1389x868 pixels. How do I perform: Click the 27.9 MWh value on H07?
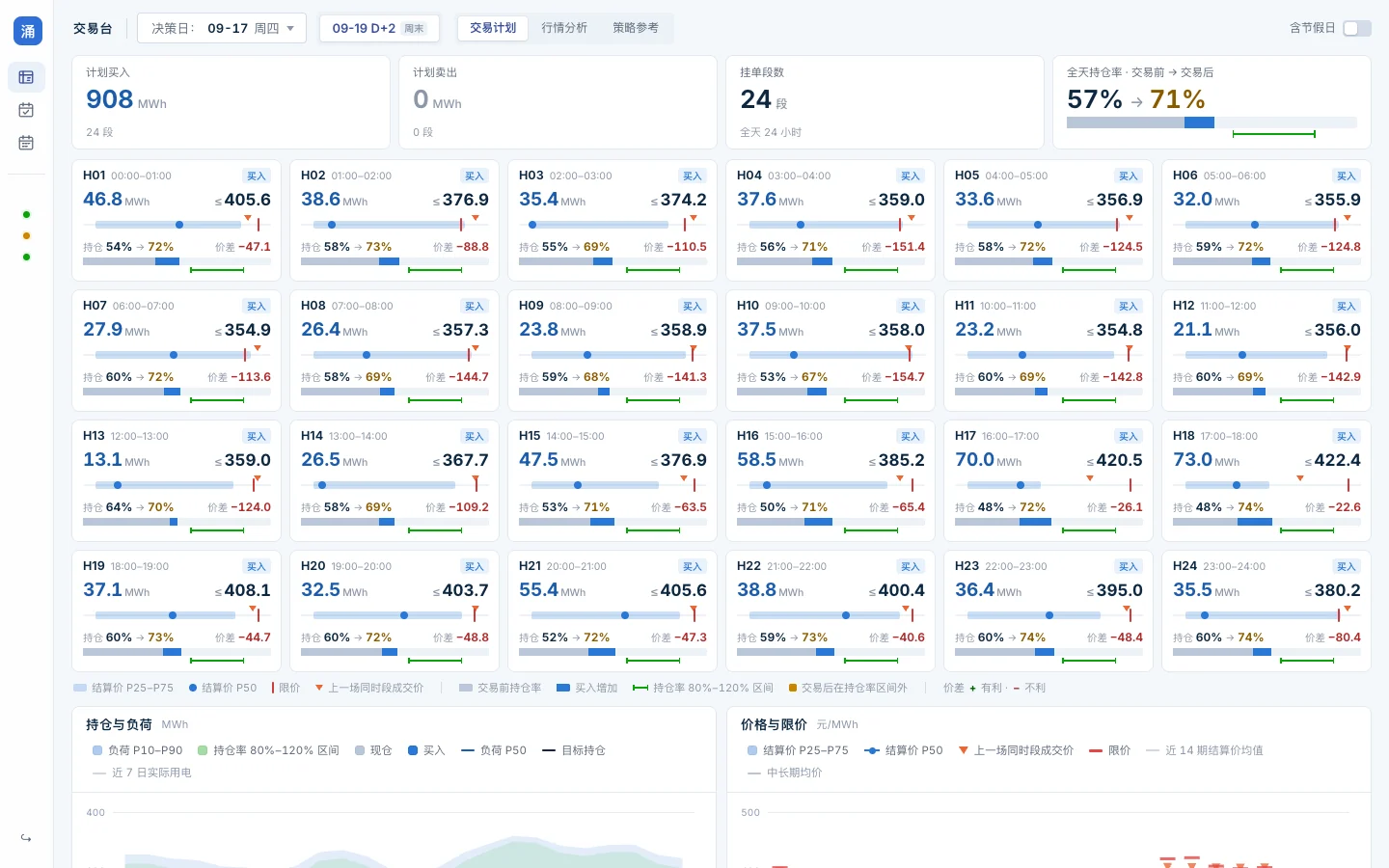pyautogui.click(x=117, y=330)
